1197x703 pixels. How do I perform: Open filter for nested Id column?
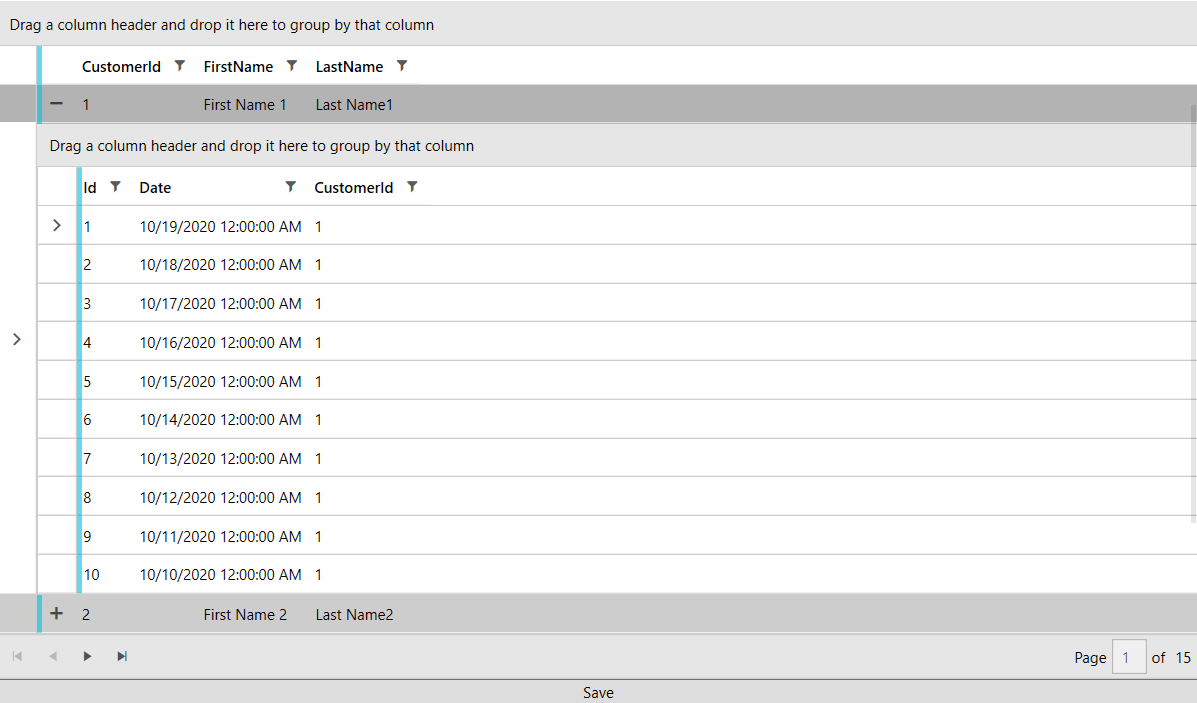115,187
